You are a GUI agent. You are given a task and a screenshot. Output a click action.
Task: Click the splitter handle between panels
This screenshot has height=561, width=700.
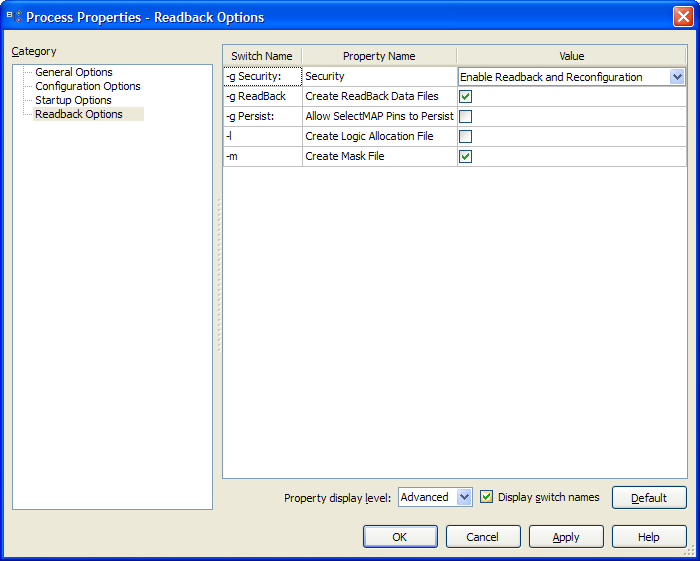(x=219, y=275)
